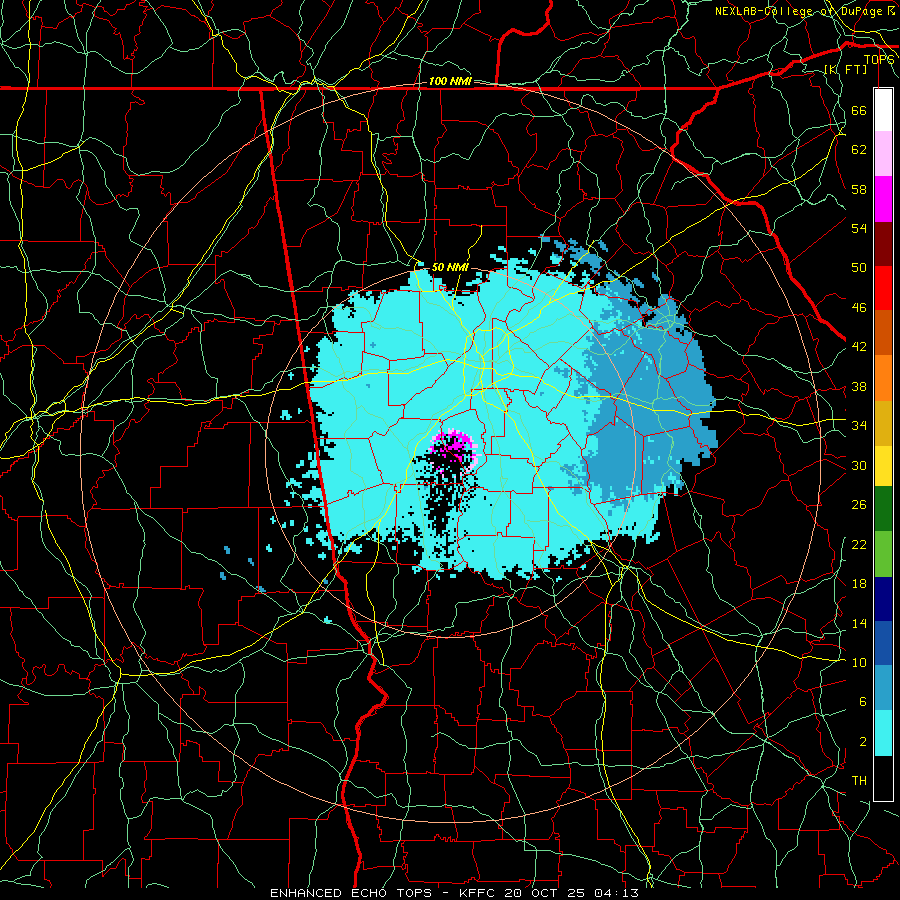
Task: Click the 'NEXLAB-College of DuPage' credit text
Action: pos(798,11)
